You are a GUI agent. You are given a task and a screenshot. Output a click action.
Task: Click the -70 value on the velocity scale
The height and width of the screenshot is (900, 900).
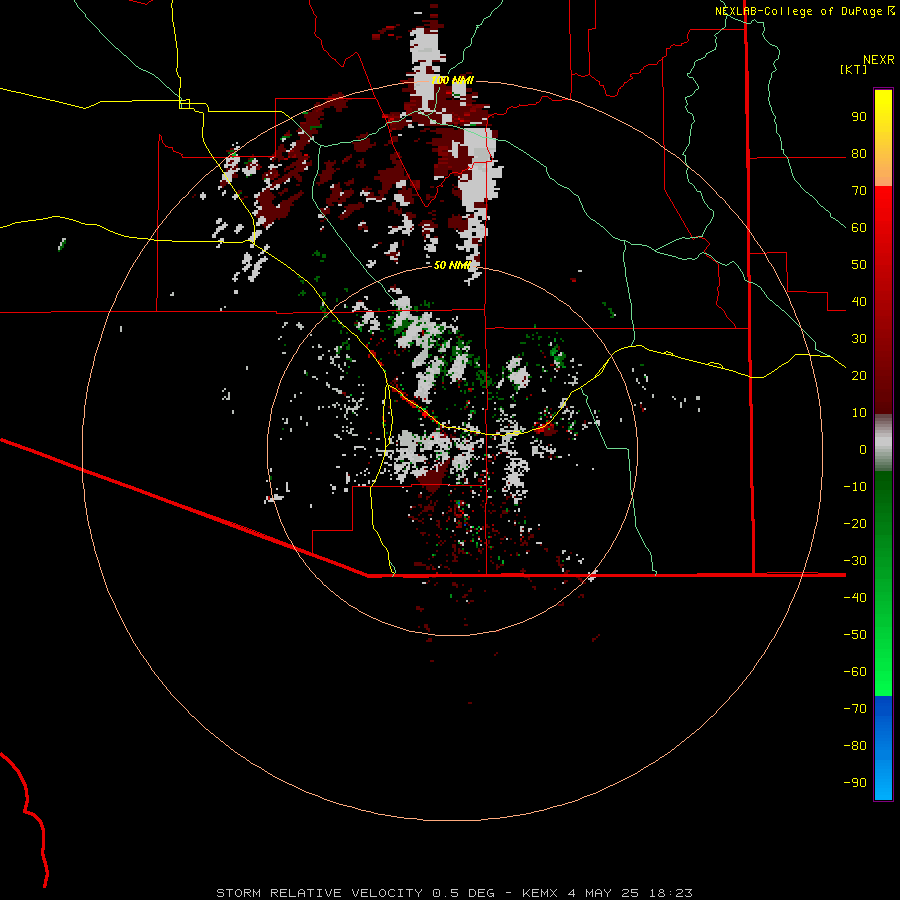(x=855, y=709)
